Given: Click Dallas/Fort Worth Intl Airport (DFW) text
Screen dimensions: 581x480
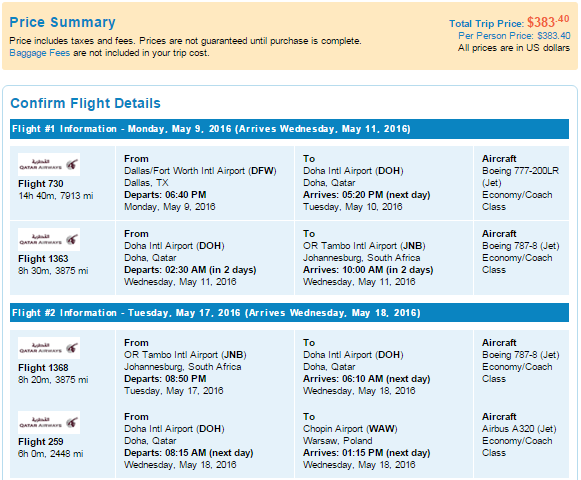Looking at the screenshot, I should [200, 171].
